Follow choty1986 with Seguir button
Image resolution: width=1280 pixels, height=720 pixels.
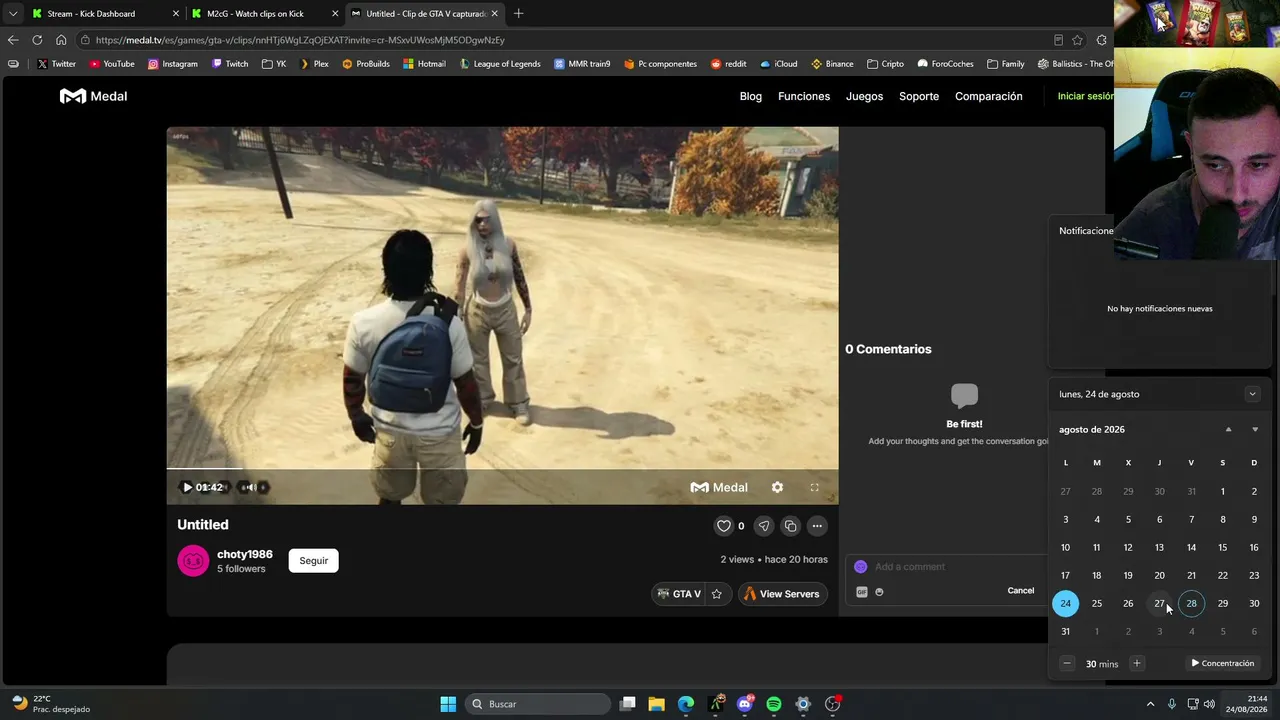point(314,561)
